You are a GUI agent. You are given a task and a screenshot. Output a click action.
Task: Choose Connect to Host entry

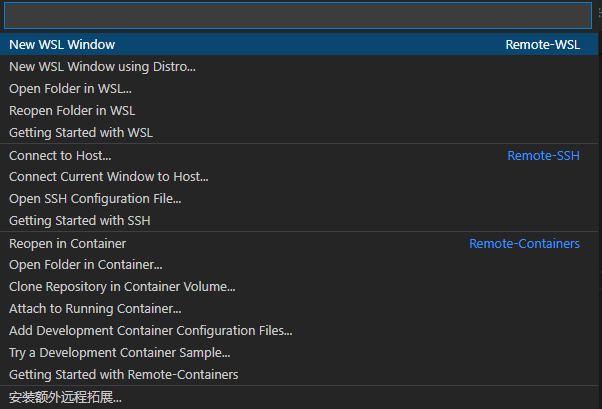[x=60, y=156]
